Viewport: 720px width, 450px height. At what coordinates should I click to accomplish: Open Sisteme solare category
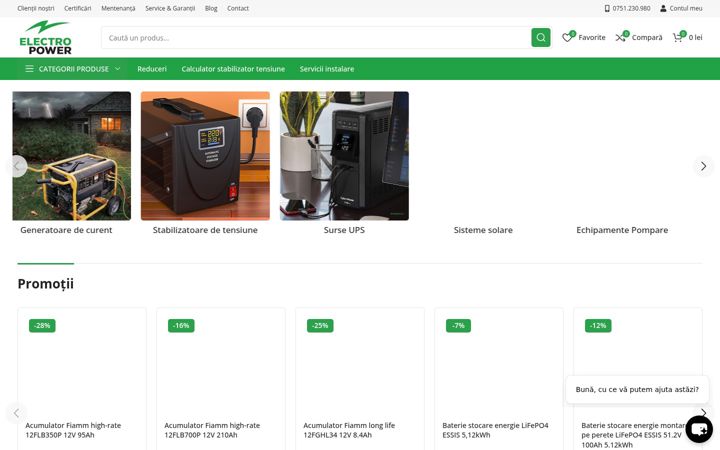coord(483,230)
